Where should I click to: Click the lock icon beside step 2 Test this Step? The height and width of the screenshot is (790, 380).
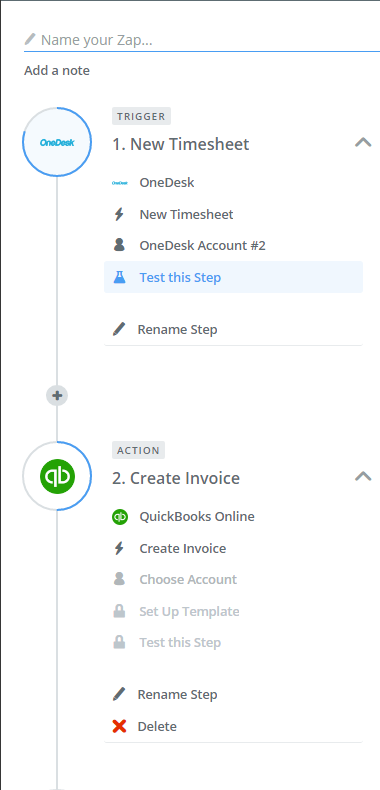119,642
